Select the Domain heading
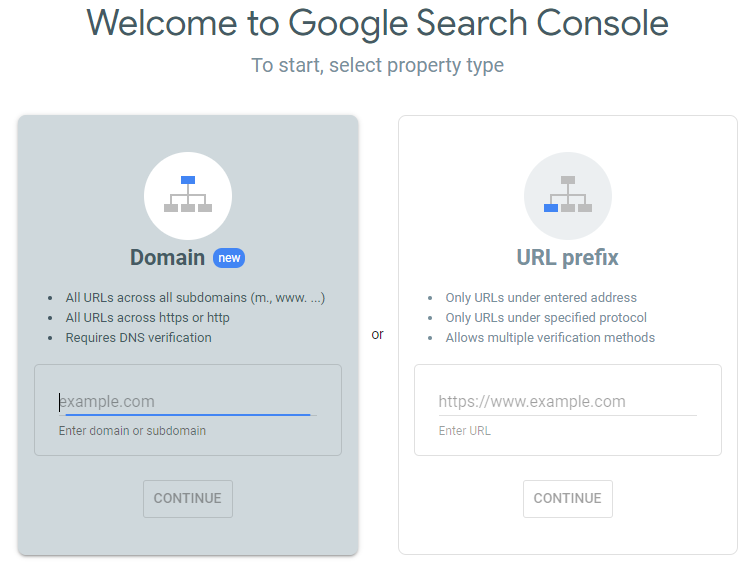This screenshot has height=570, width=753. coord(168,258)
